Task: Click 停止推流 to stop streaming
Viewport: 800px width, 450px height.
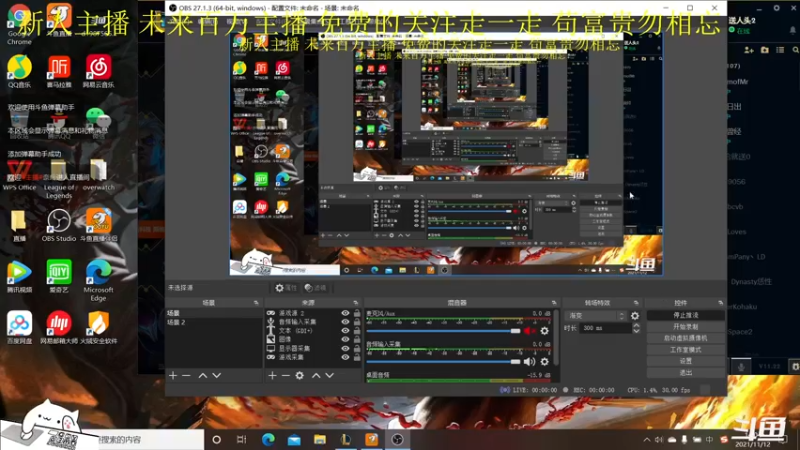Action: (686, 315)
